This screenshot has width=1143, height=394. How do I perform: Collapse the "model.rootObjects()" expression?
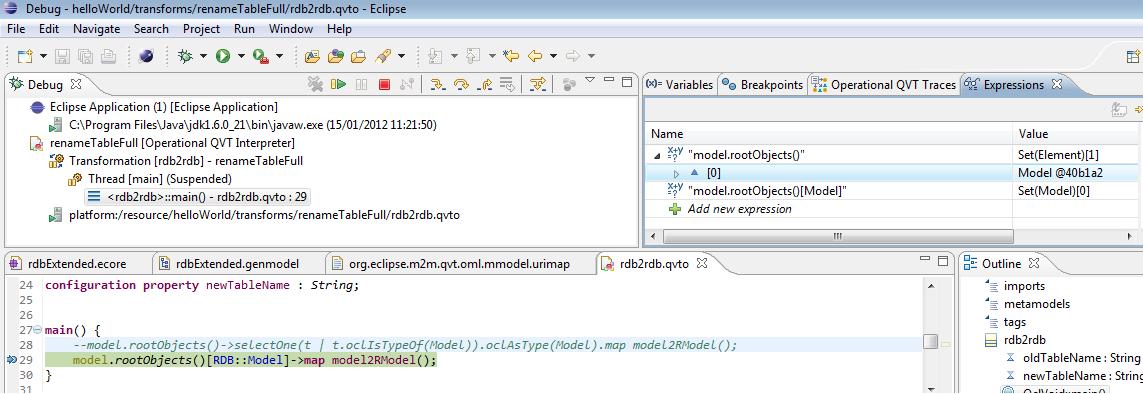[658, 155]
